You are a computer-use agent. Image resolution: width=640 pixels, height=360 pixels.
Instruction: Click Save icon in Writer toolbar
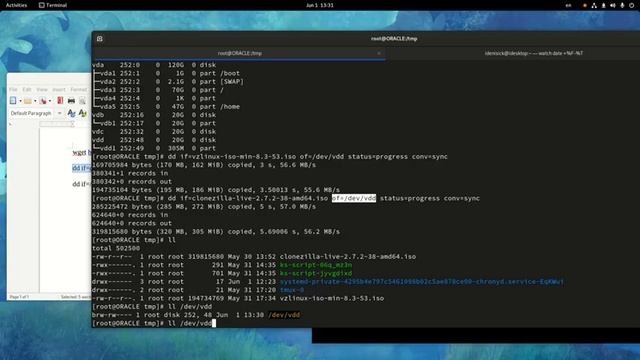pos(43,100)
